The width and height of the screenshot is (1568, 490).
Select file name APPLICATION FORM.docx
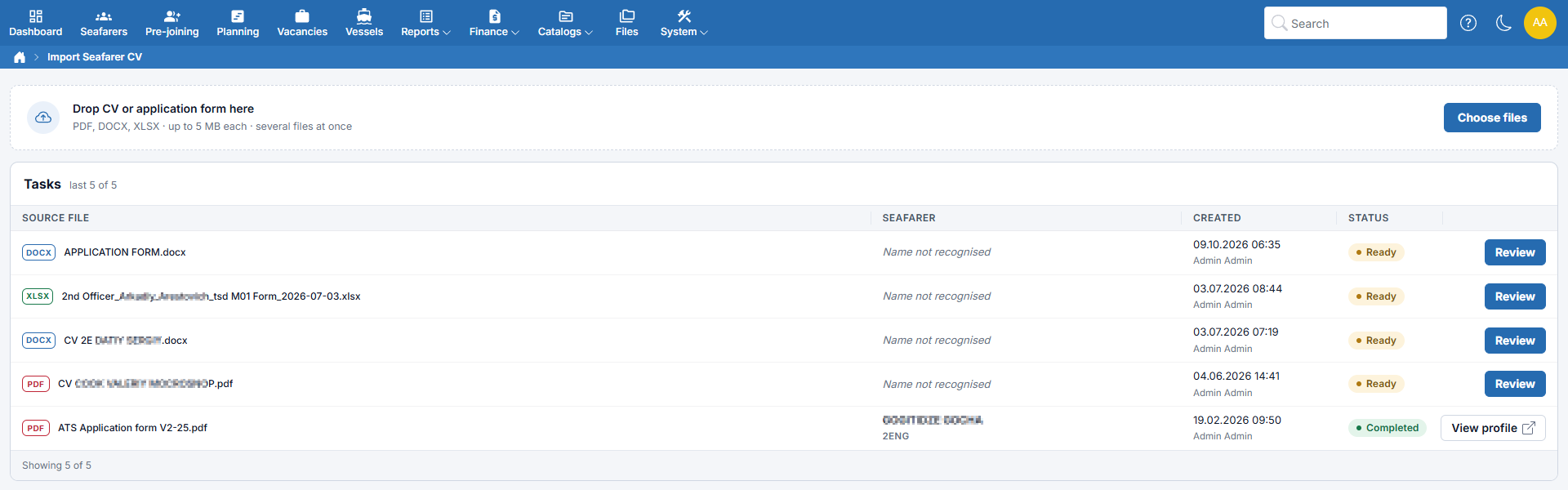[x=125, y=252]
